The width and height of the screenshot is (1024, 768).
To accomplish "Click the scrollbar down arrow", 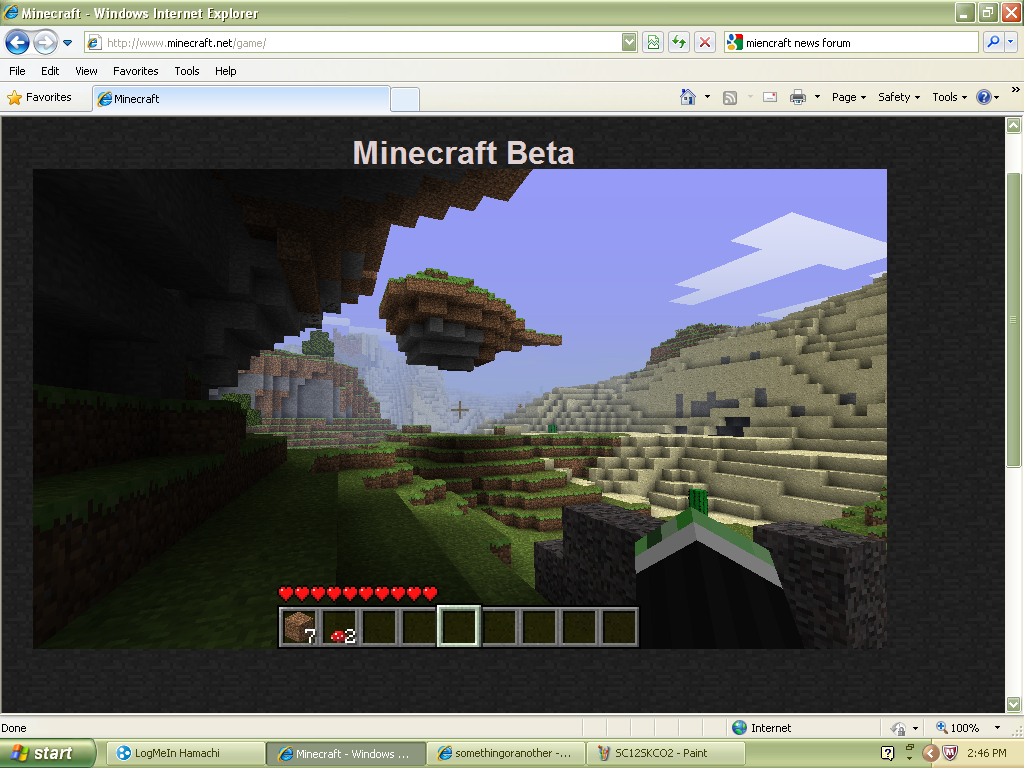I will coord(1014,704).
